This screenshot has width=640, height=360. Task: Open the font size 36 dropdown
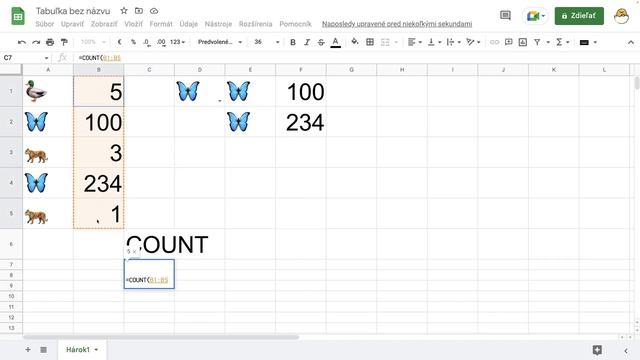tap(267, 42)
